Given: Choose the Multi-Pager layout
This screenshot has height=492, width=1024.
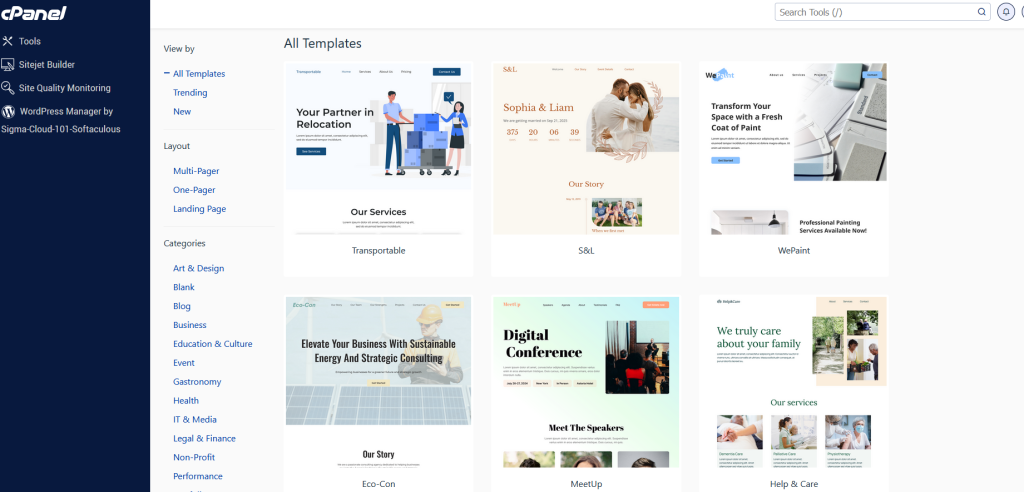Looking at the screenshot, I should (x=196, y=171).
